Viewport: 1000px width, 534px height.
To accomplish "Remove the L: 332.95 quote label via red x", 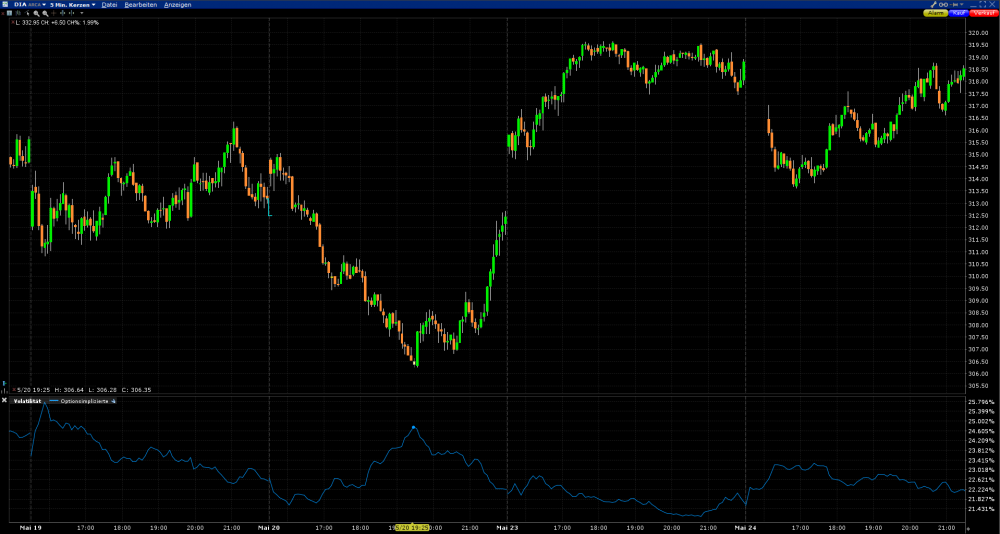I will (13, 22).
